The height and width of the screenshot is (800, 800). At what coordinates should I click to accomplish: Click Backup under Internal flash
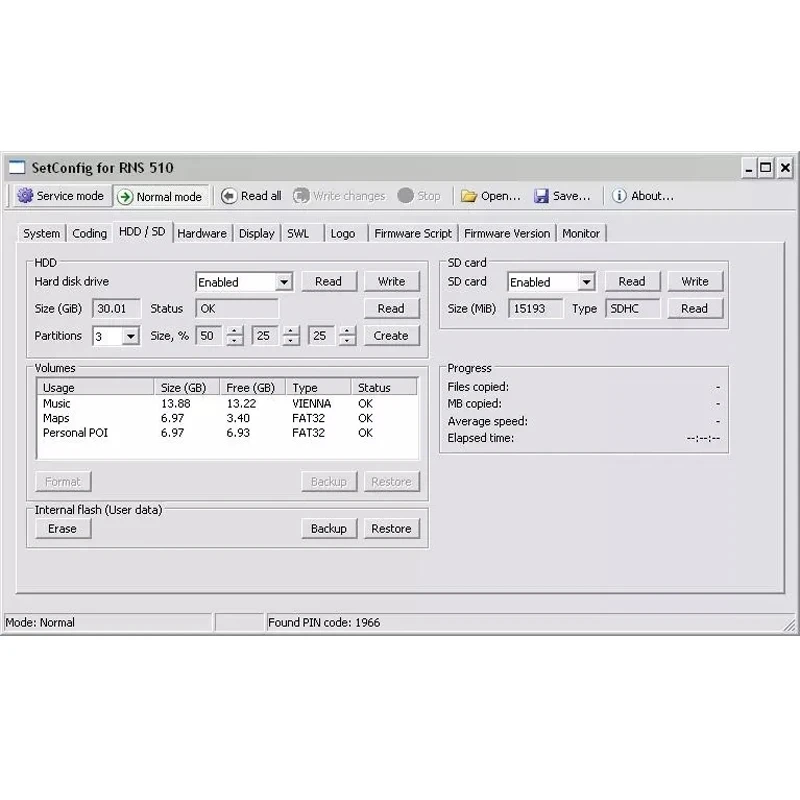tap(329, 529)
